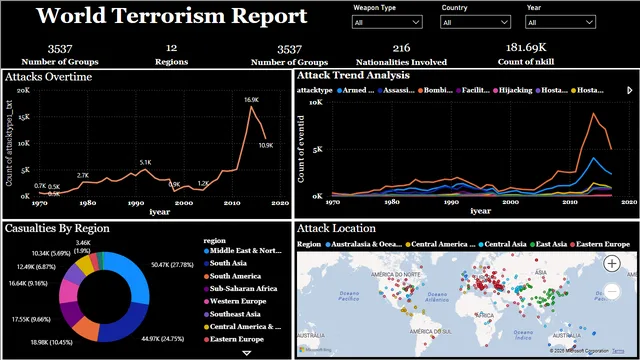Select Armed legend item in Attack Trend
Screen dimensions: 640x360
tap(356, 90)
